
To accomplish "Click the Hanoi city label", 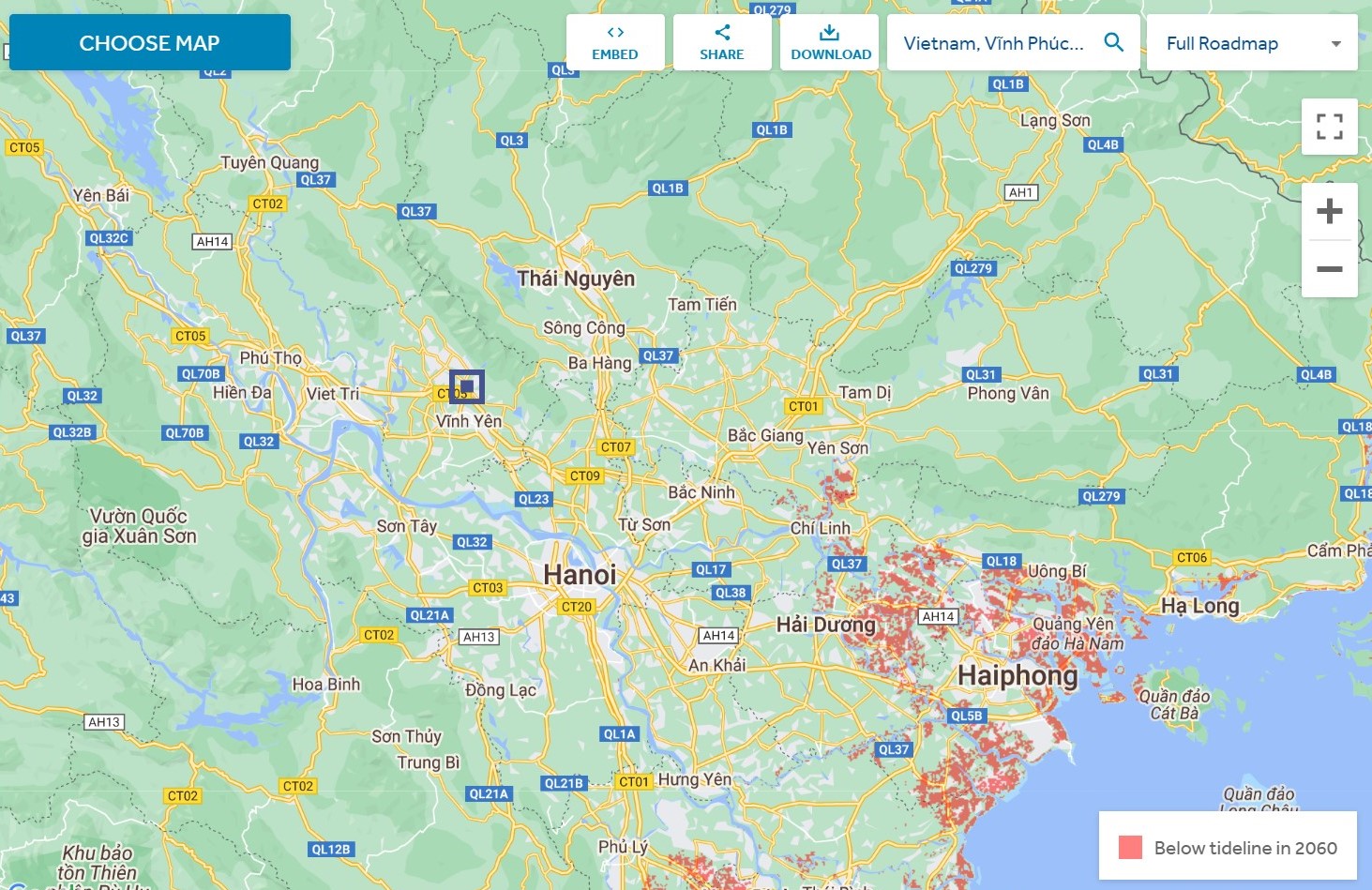I will [580, 575].
